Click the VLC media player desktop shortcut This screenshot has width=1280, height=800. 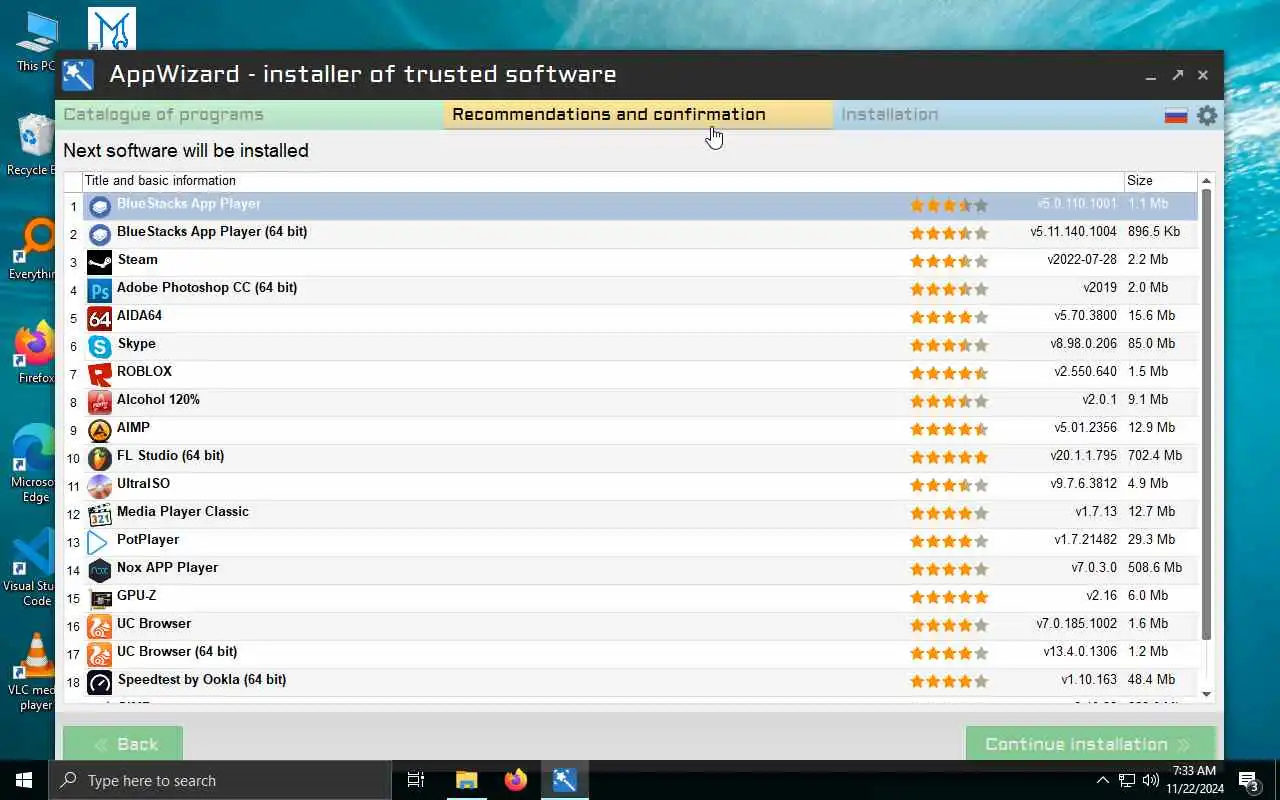34,672
